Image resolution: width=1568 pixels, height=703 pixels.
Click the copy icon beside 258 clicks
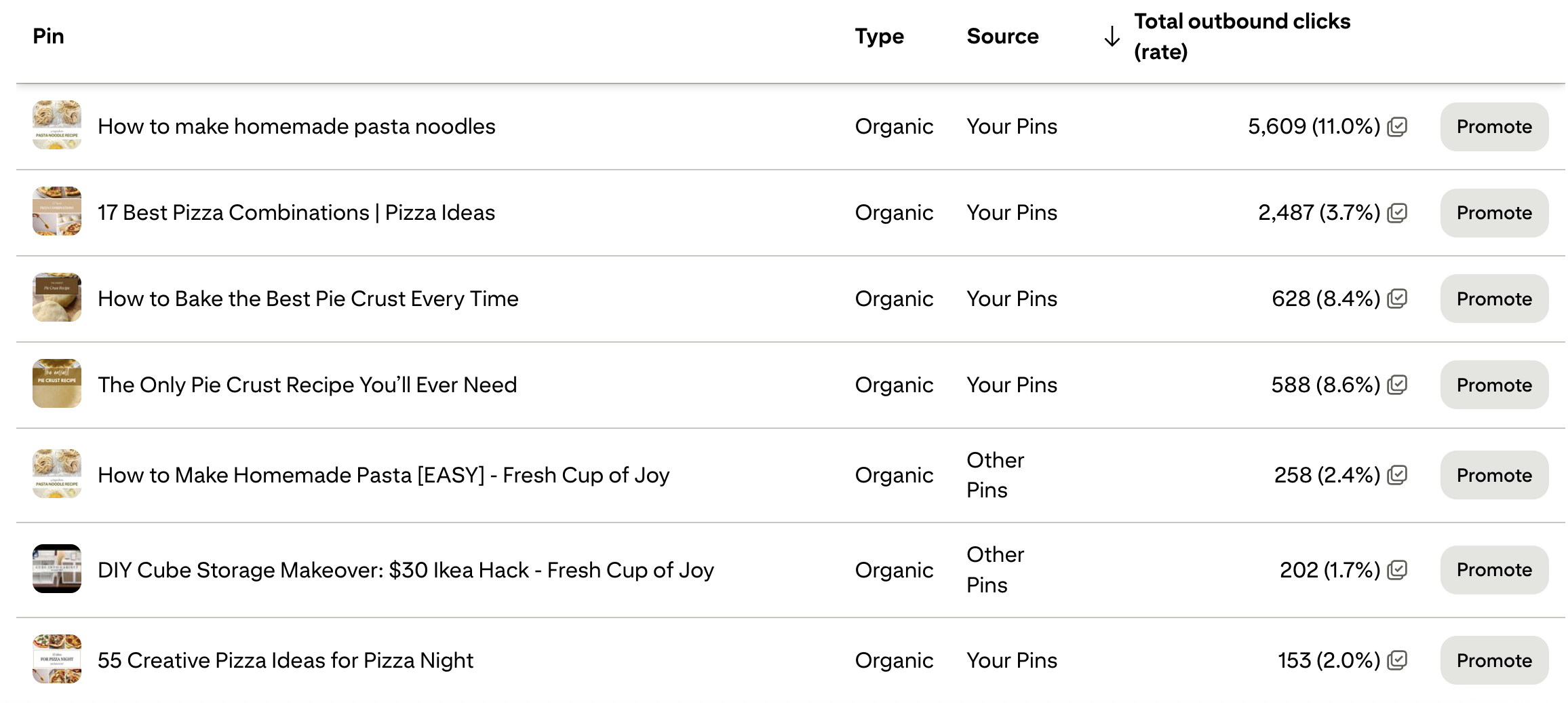1398,475
